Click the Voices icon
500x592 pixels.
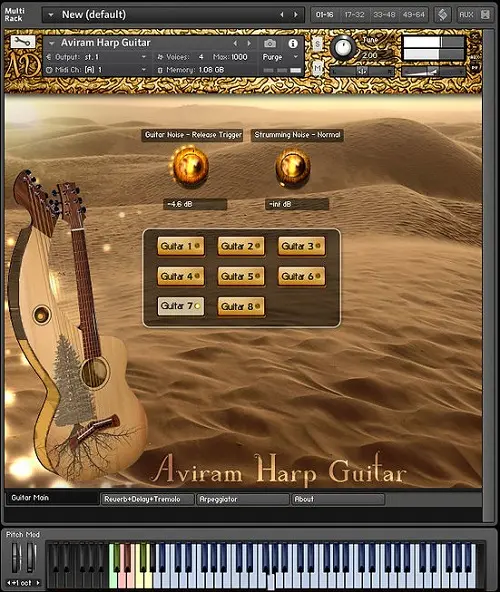point(160,57)
